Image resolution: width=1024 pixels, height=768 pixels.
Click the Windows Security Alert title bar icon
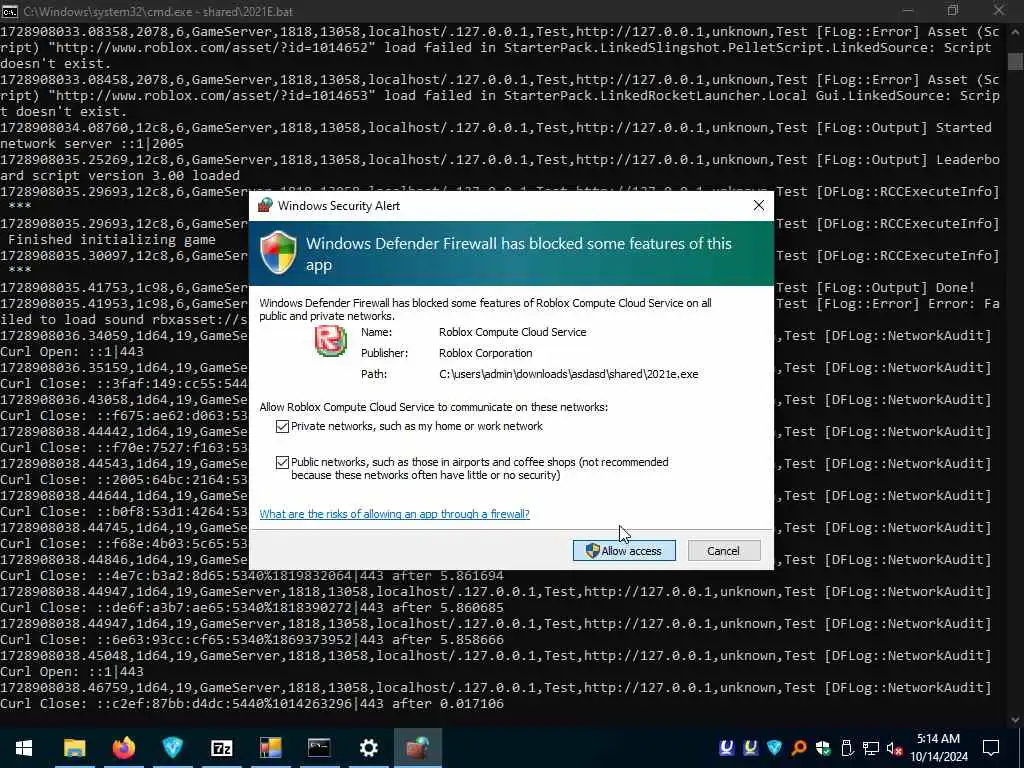point(264,205)
